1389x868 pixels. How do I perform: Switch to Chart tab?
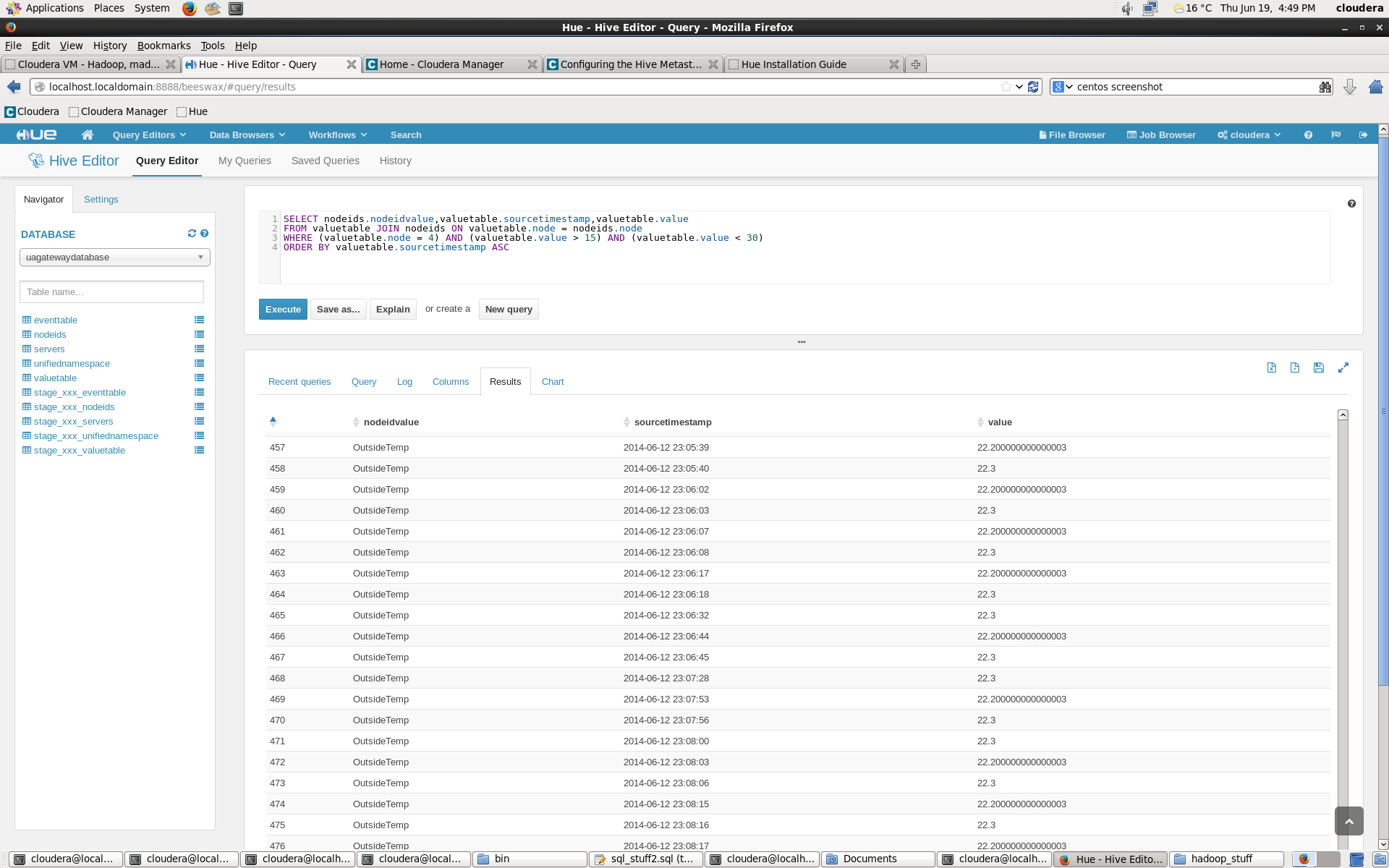[553, 382]
